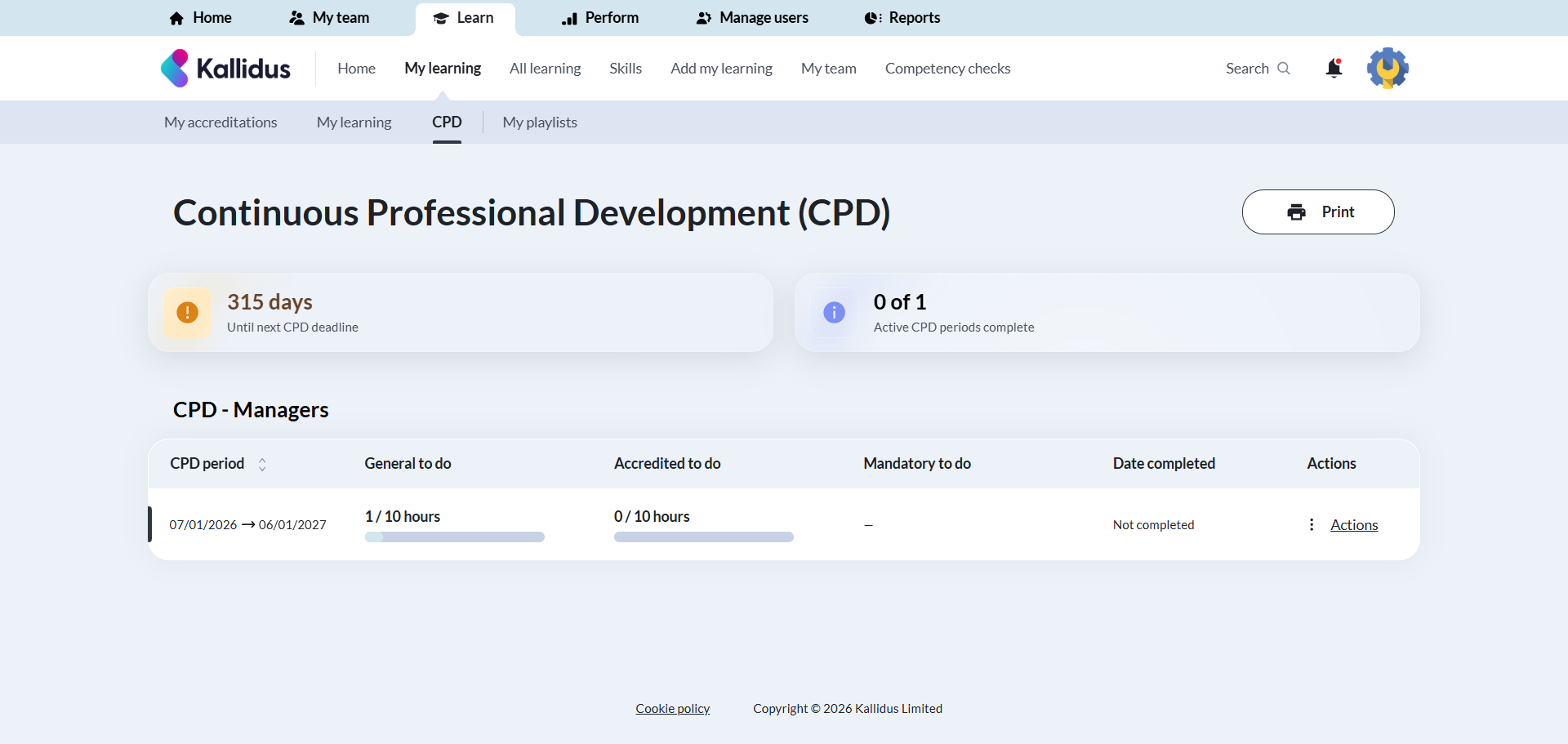Open the user profile avatar
This screenshot has height=744, width=1568.
click(1388, 69)
